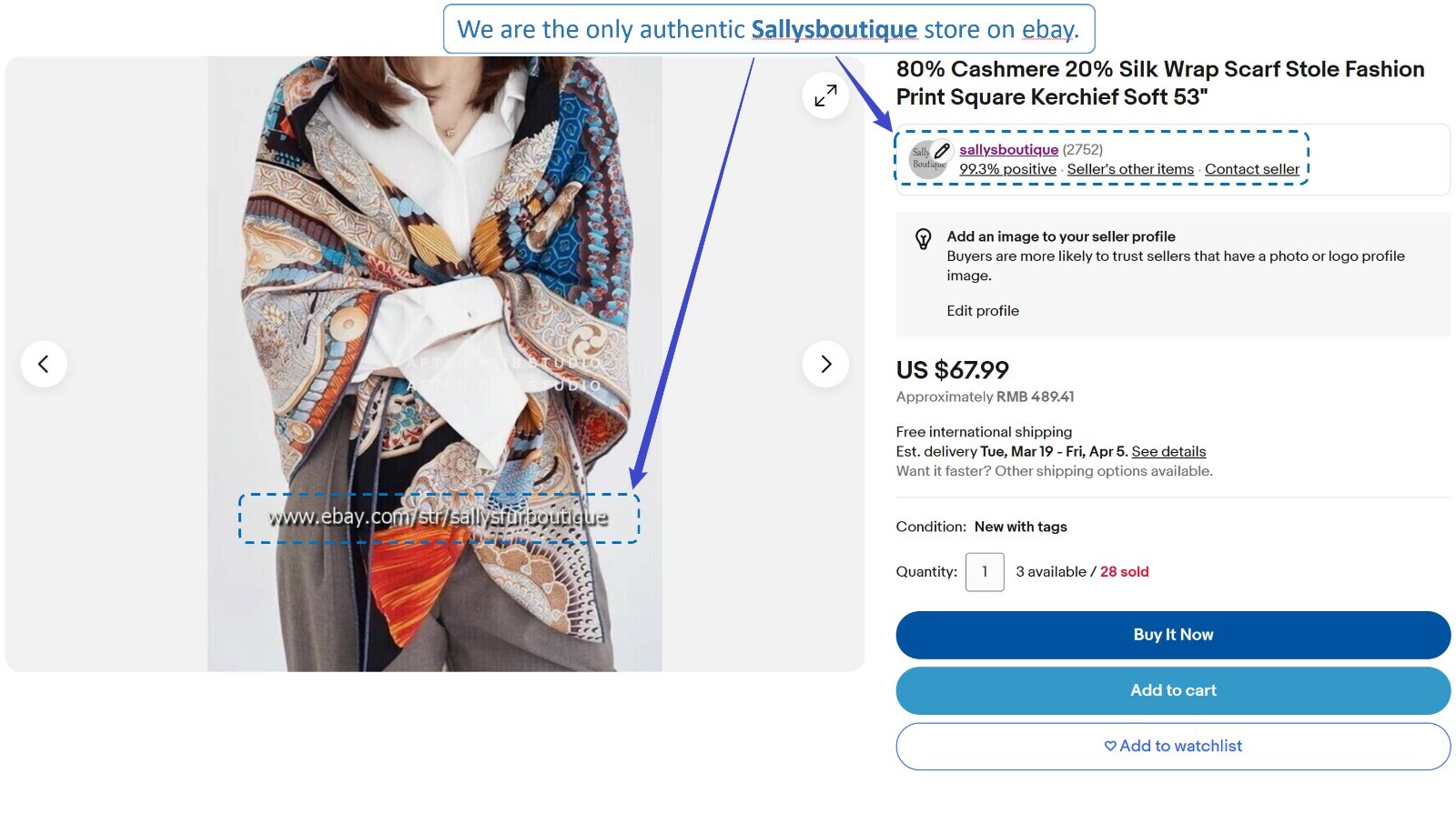View the 99.3% positive feedback link
Screen dimensions: 1456x814
click(1007, 169)
